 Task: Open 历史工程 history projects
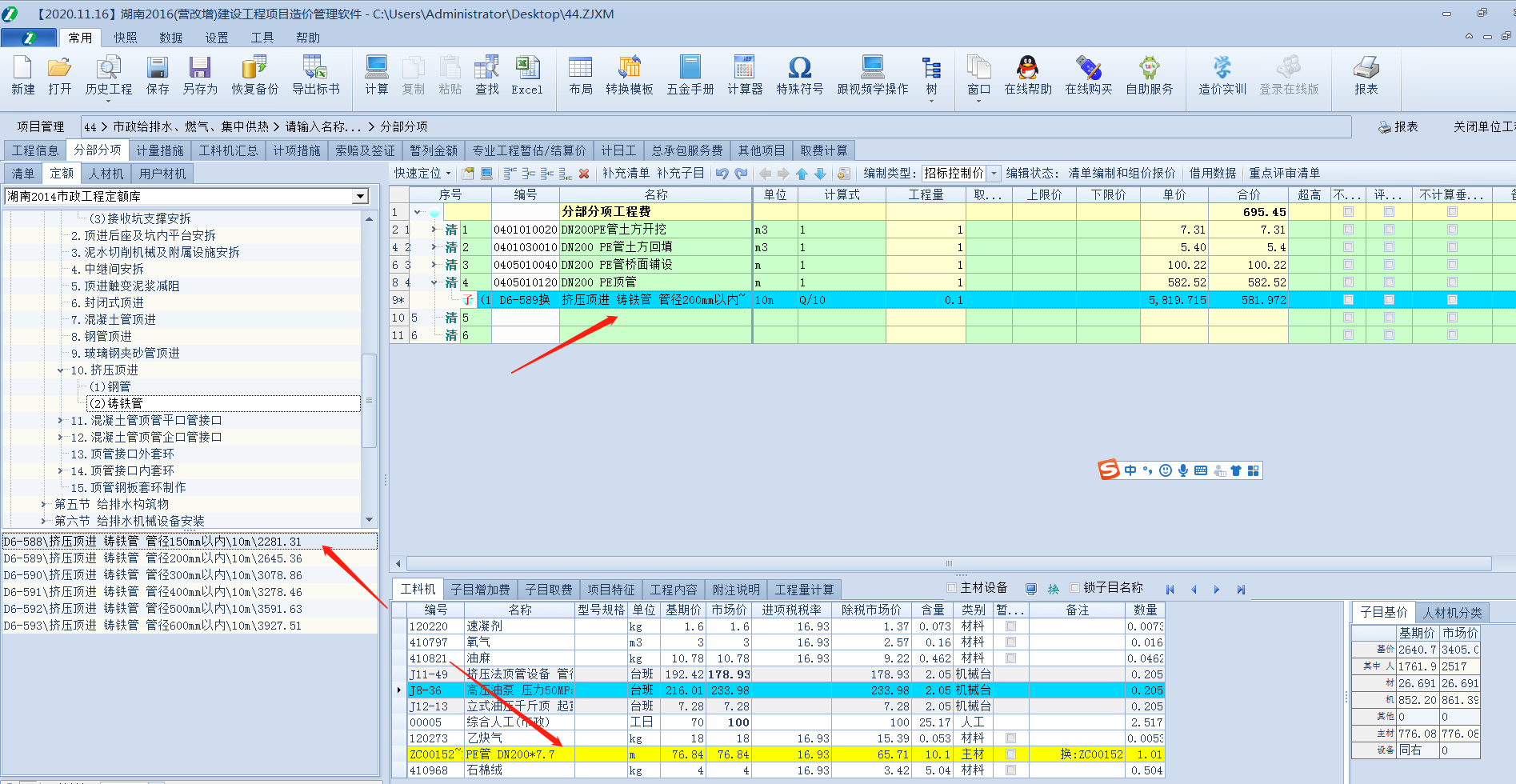pos(109,76)
